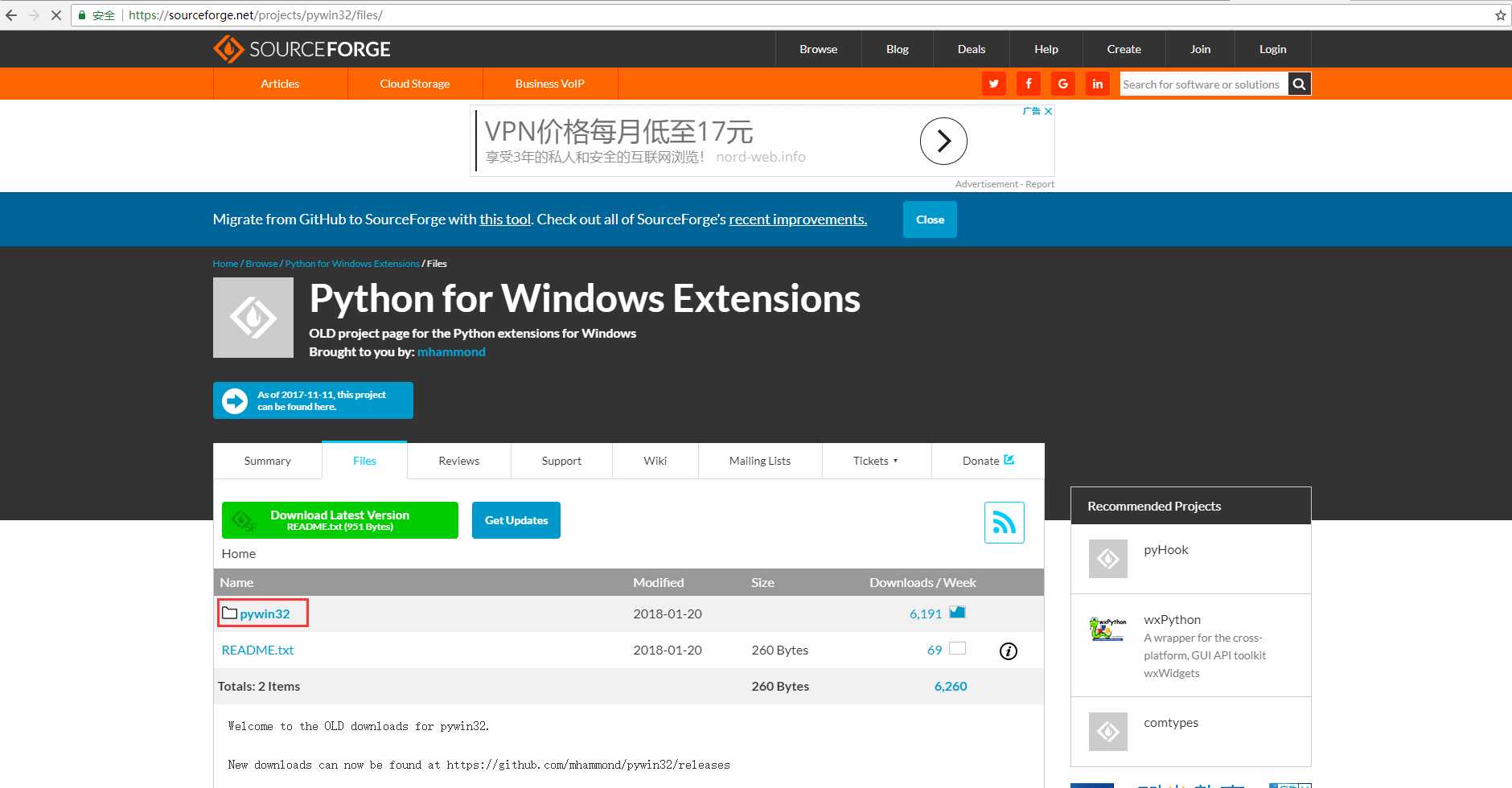Image resolution: width=1512 pixels, height=788 pixels.
Task: Open pywin32 downloads chart icon
Action: 957,612
